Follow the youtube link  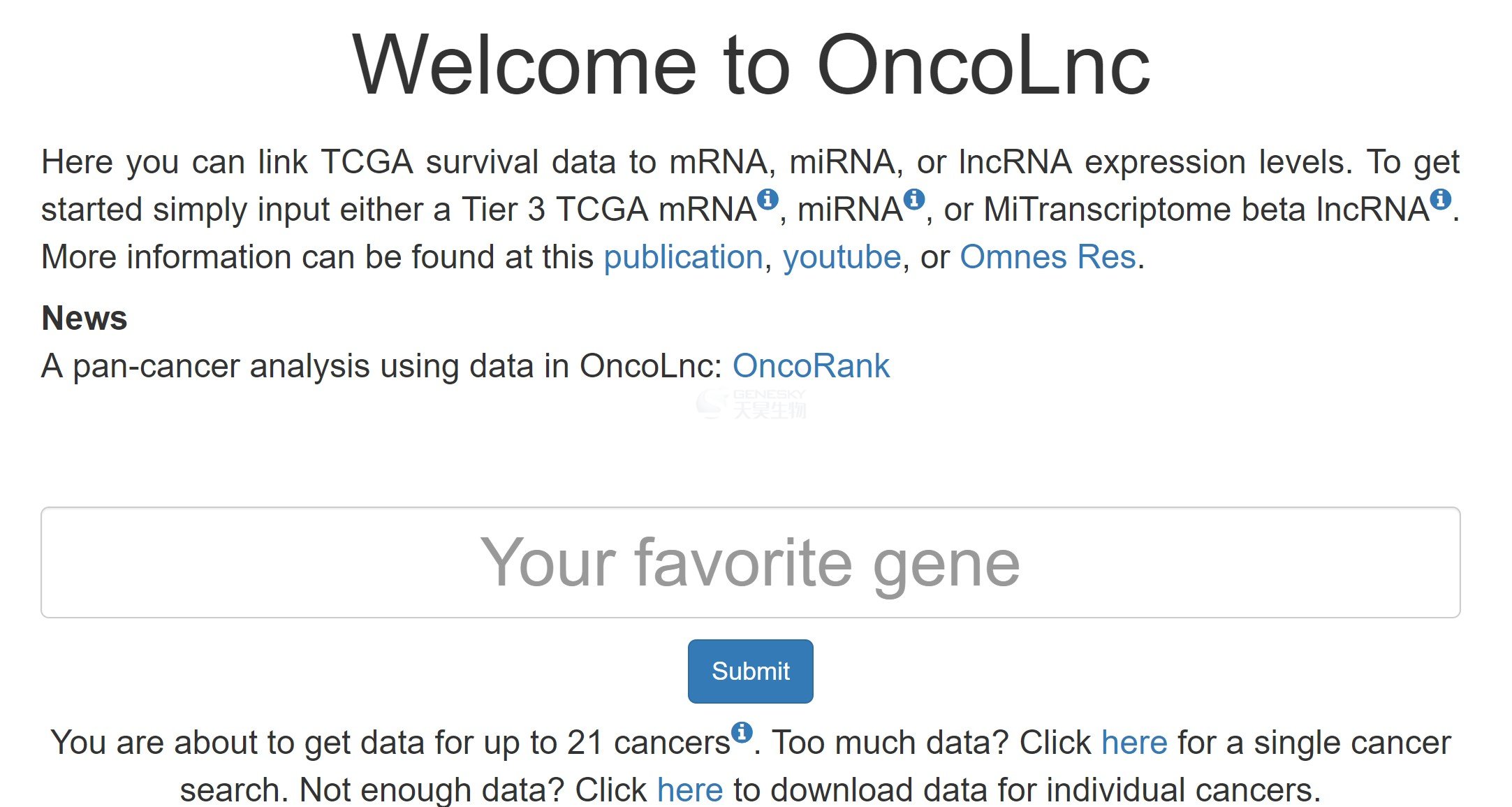[842, 256]
